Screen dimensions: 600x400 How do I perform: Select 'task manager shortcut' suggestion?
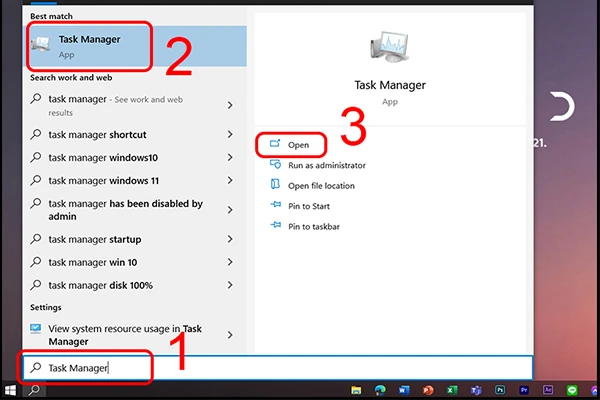pyautogui.click(x=134, y=134)
